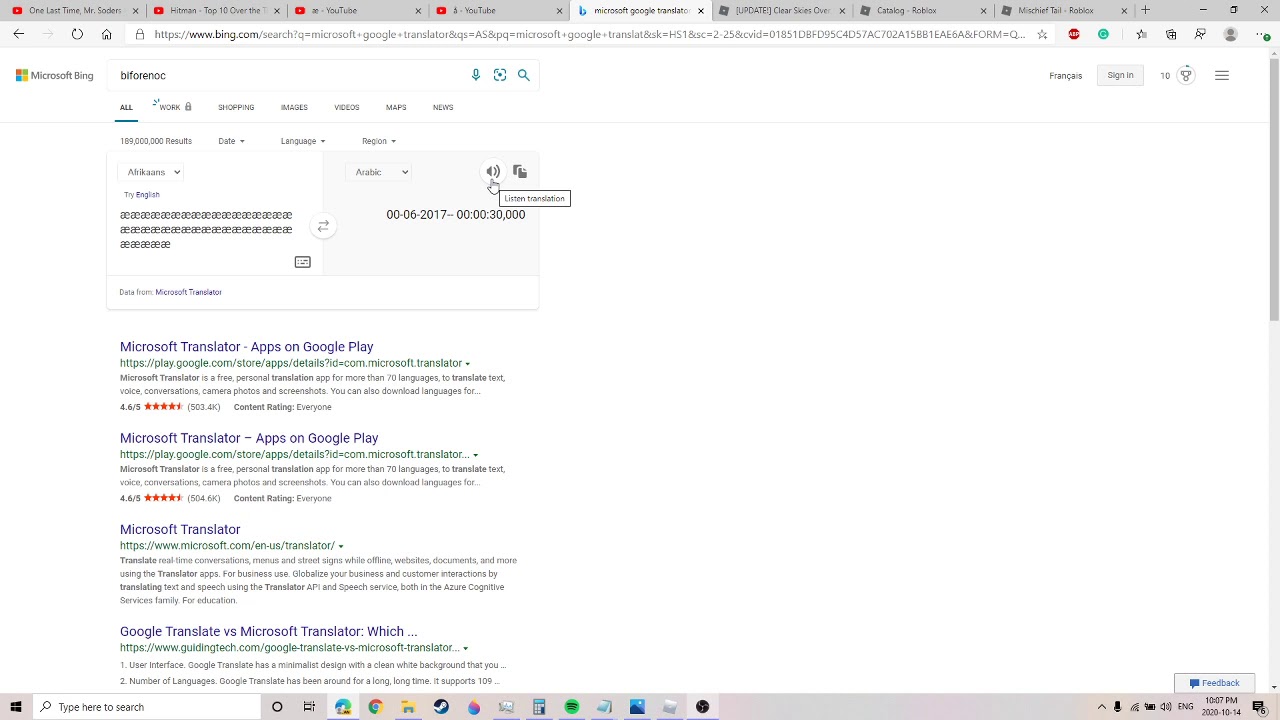1280x720 pixels.
Task: Expand the Region filter dropdown
Action: click(x=379, y=141)
